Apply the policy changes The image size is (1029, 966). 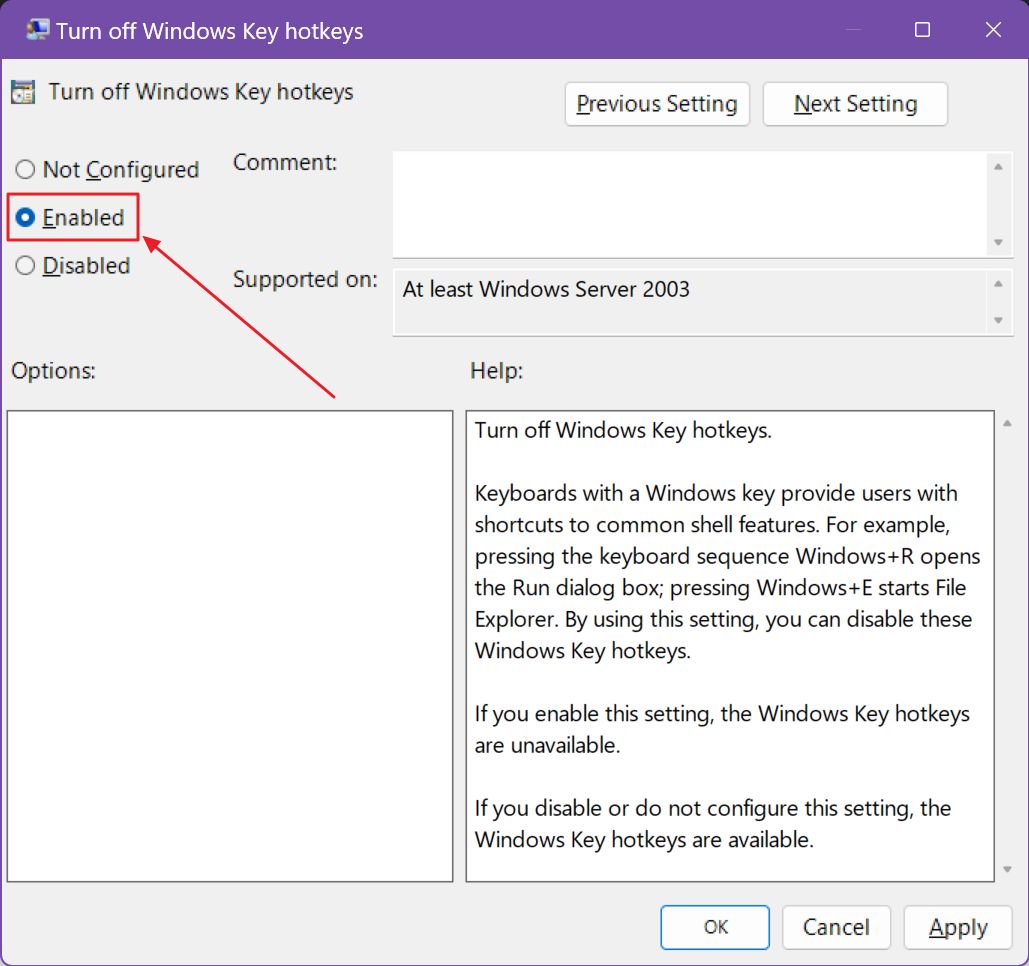(957, 927)
